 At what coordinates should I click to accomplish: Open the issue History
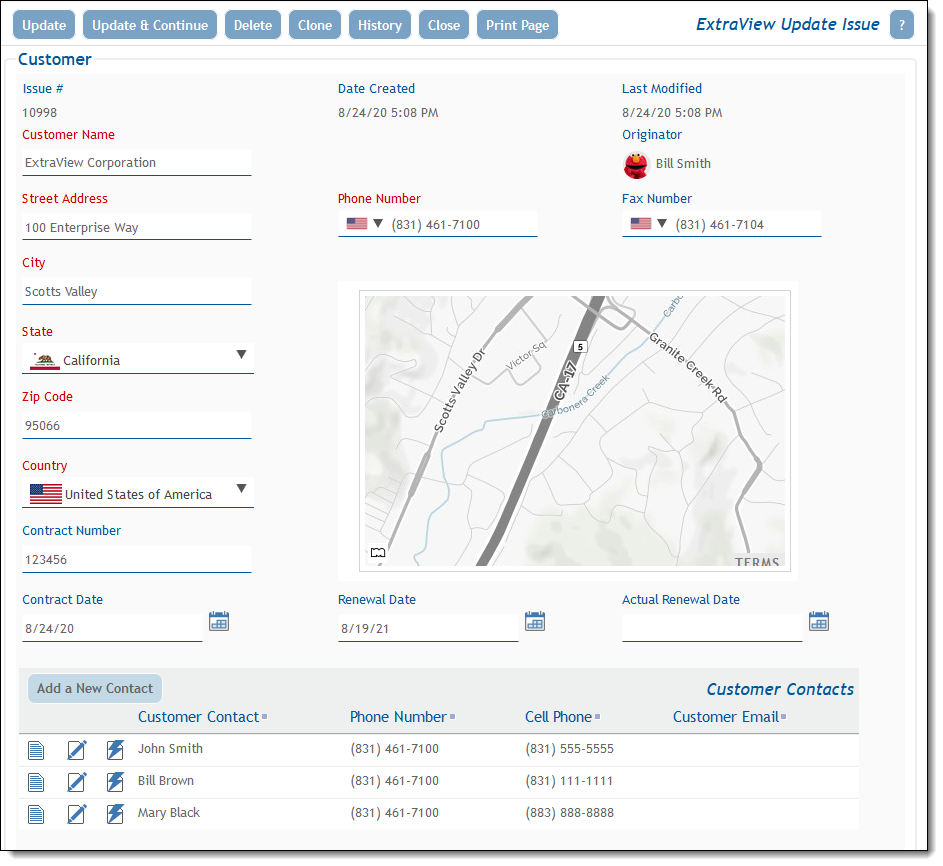tap(379, 25)
